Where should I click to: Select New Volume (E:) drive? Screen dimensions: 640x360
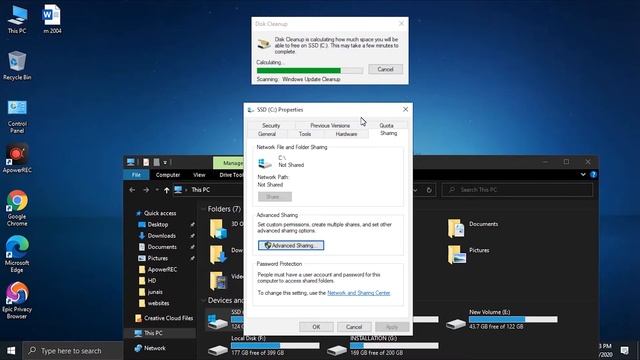pos(502,320)
